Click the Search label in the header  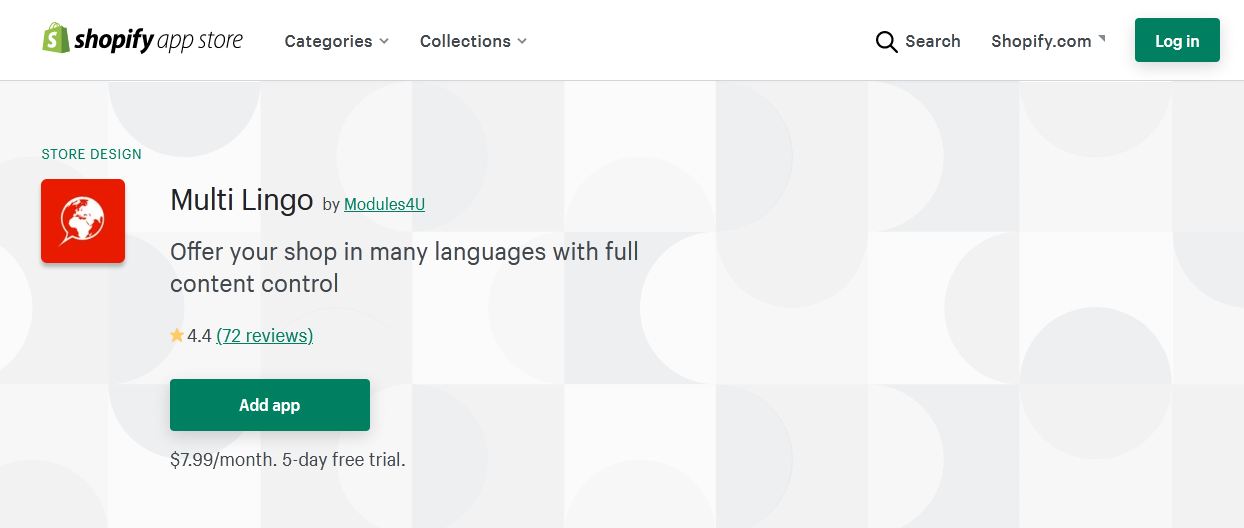pos(933,41)
